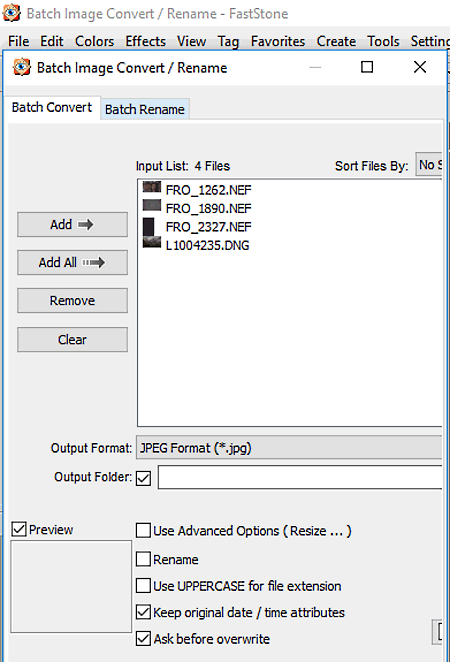The image size is (450, 662).
Task: Switch to the Batch Rename tab
Action: [x=145, y=109]
